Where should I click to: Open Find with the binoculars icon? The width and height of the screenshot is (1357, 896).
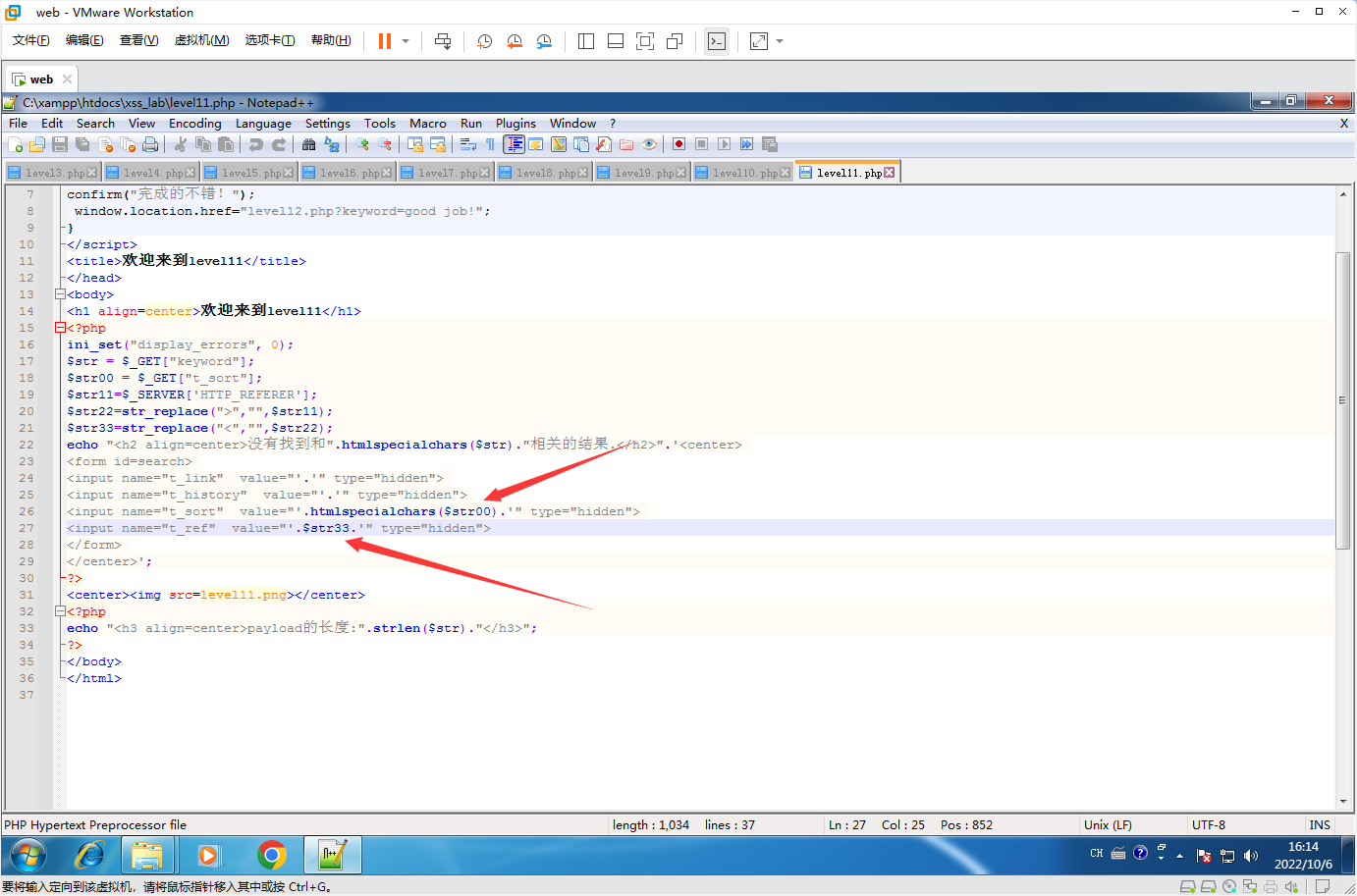pos(309,144)
